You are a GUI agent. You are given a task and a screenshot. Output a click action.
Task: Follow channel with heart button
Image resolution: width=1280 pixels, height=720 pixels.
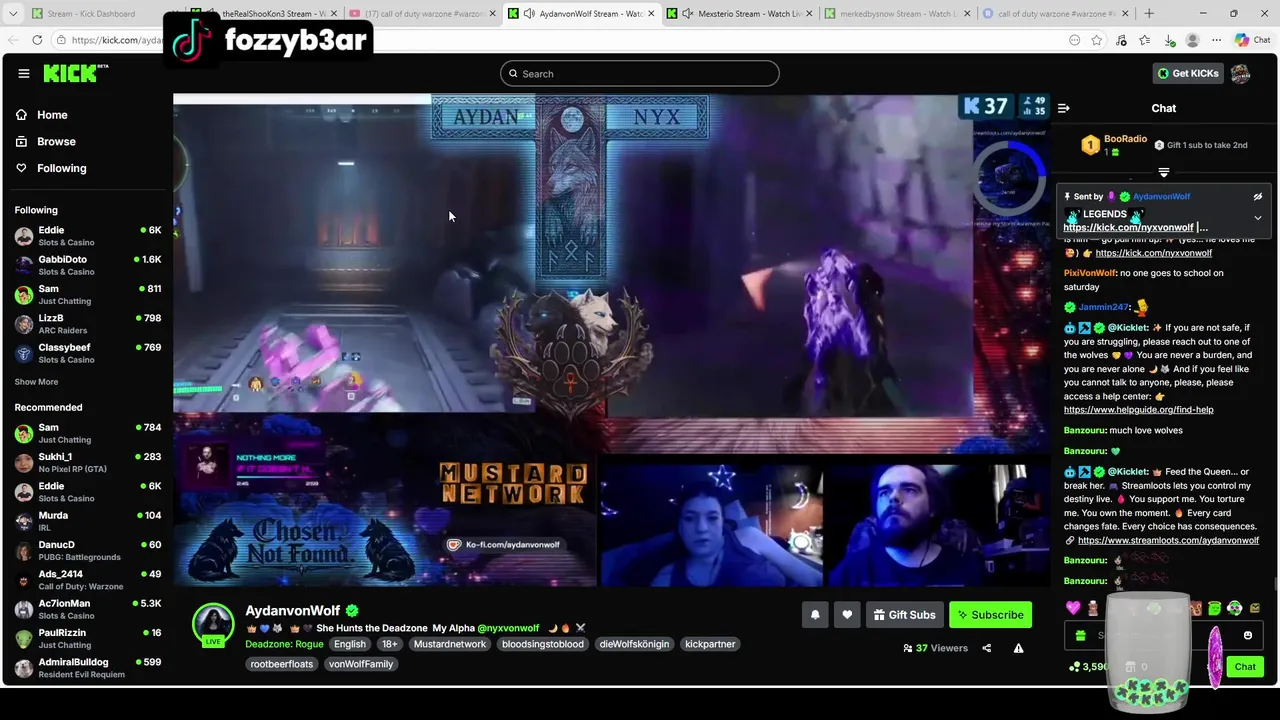coord(847,615)
